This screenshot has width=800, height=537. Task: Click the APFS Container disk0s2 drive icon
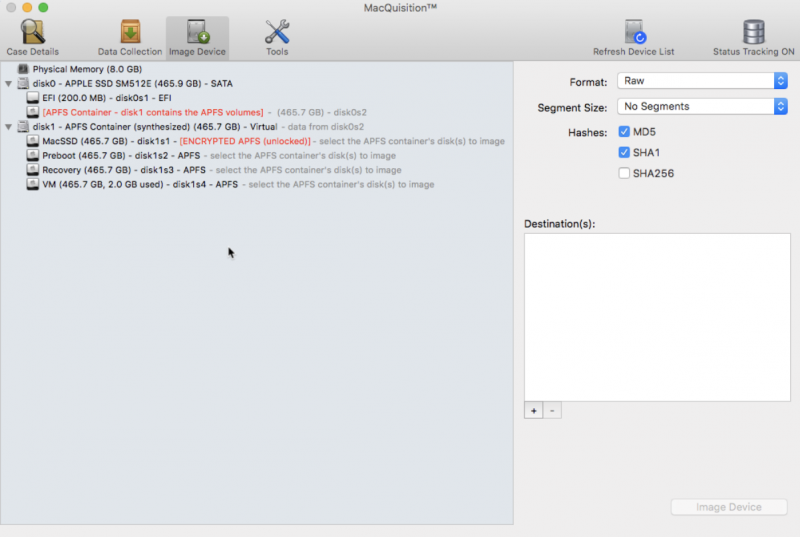coord(33,112)
